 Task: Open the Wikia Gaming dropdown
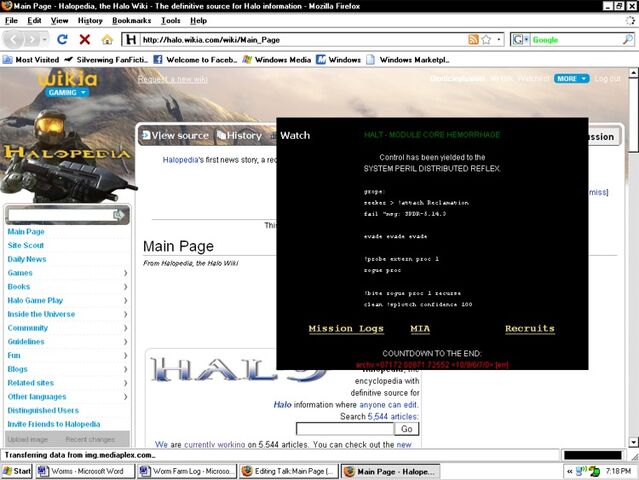pos(66,92)
